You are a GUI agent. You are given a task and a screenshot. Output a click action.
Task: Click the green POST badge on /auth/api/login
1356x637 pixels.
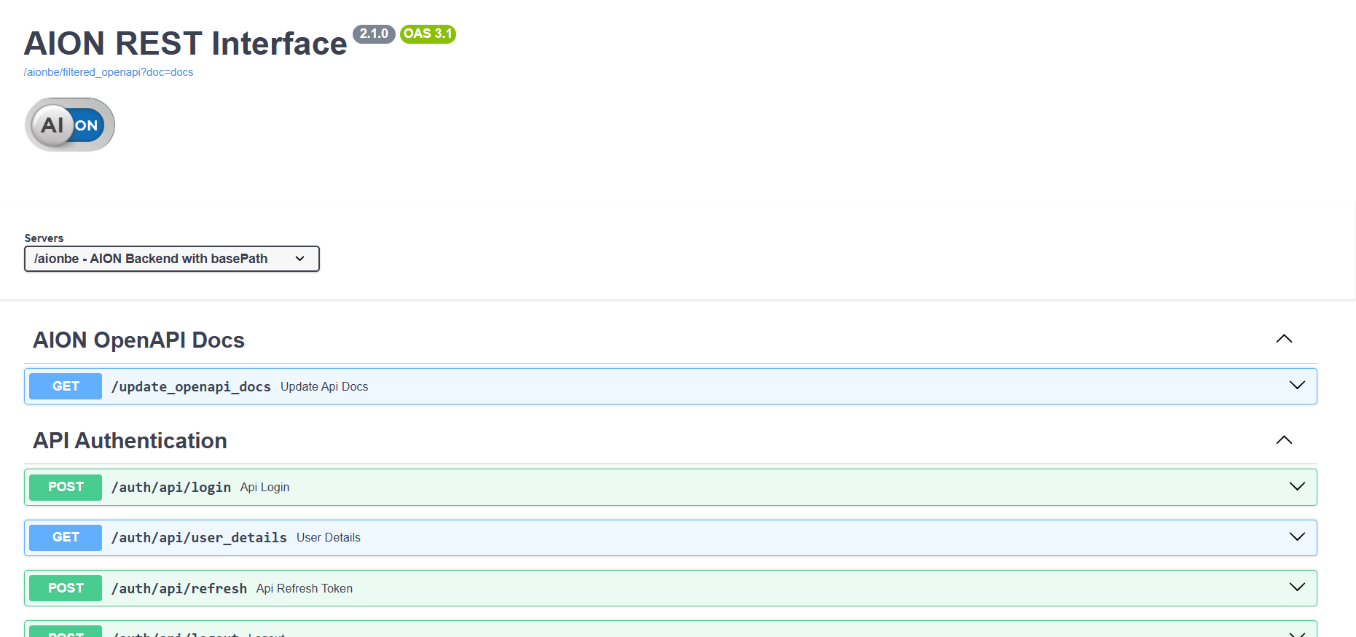[x=64, y=487]
